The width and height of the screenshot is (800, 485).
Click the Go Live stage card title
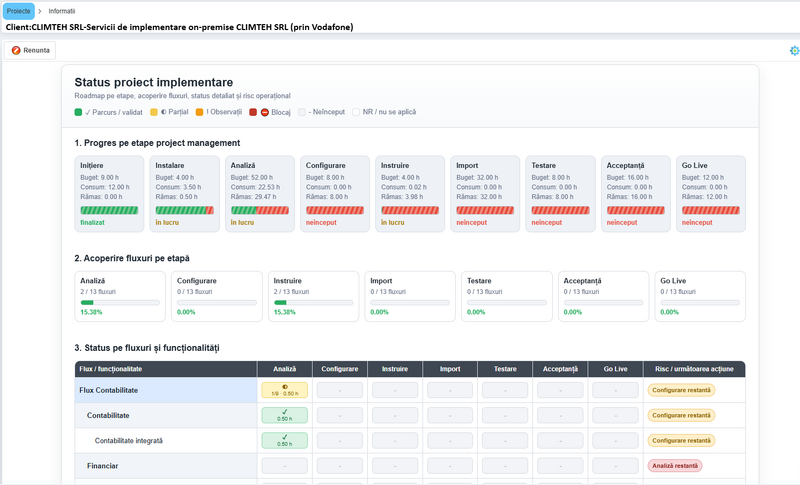click(x=694, y=165)
